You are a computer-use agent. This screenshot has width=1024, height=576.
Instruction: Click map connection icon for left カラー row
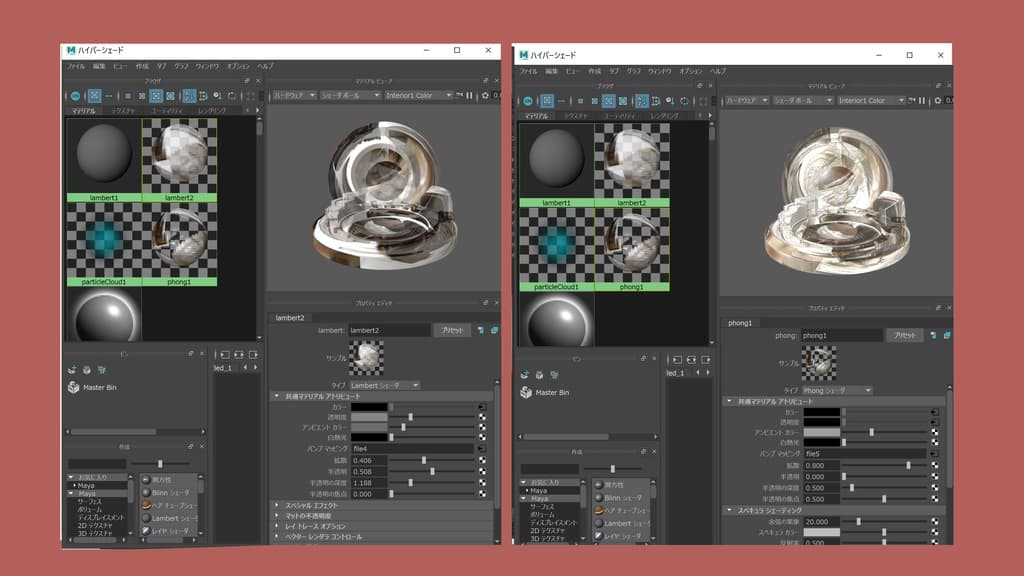pyautogui.click(x=482, y=407)
